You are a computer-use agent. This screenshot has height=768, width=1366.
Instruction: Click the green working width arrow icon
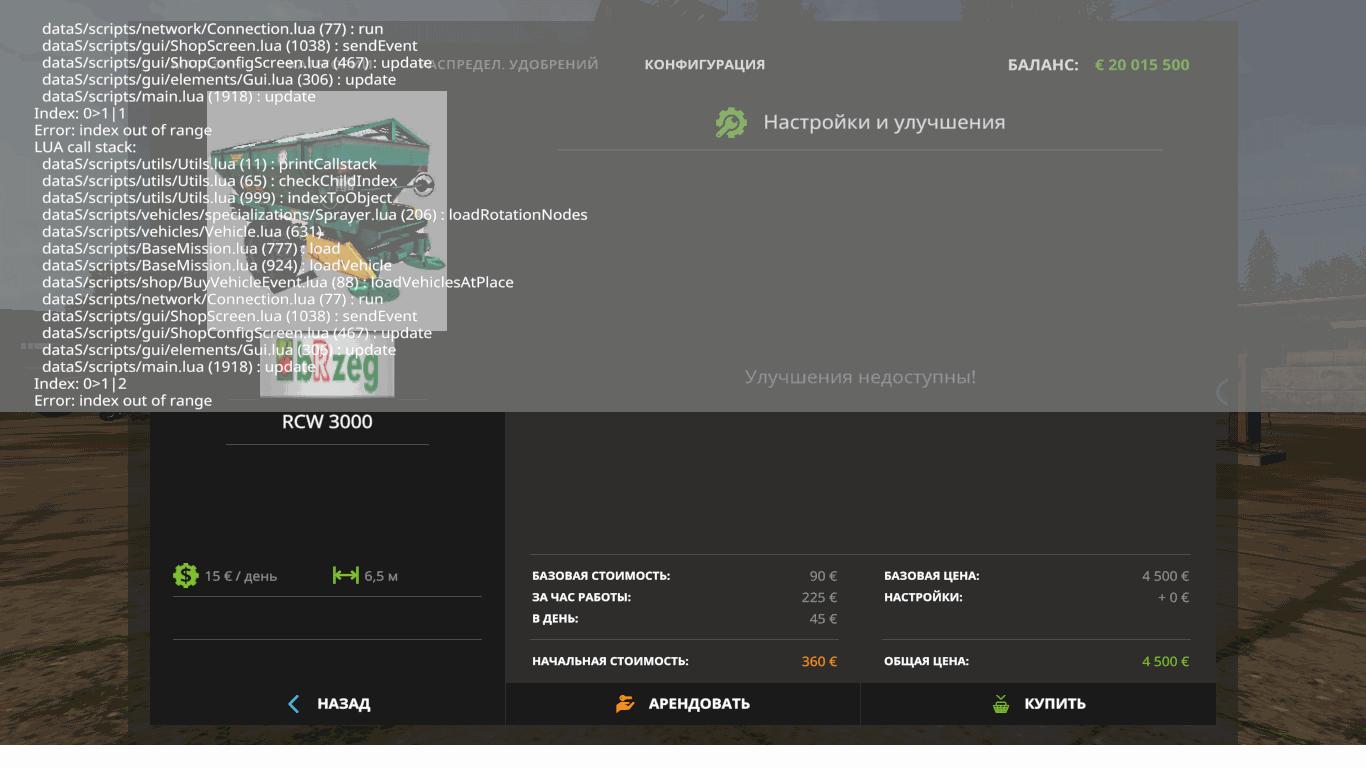[345, 576]
